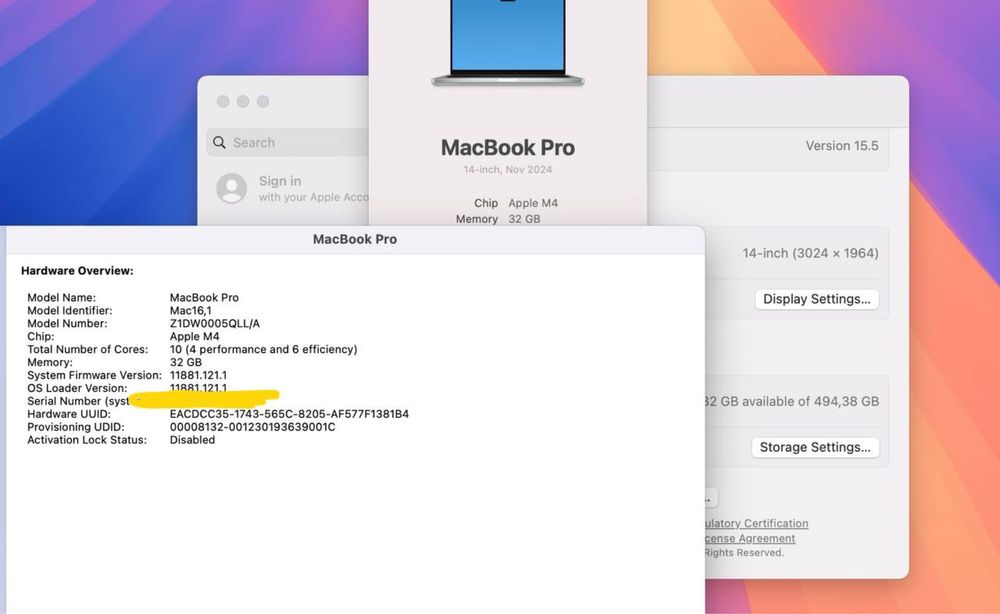Select the Hardware UUID value

click(x=289, y=414)
